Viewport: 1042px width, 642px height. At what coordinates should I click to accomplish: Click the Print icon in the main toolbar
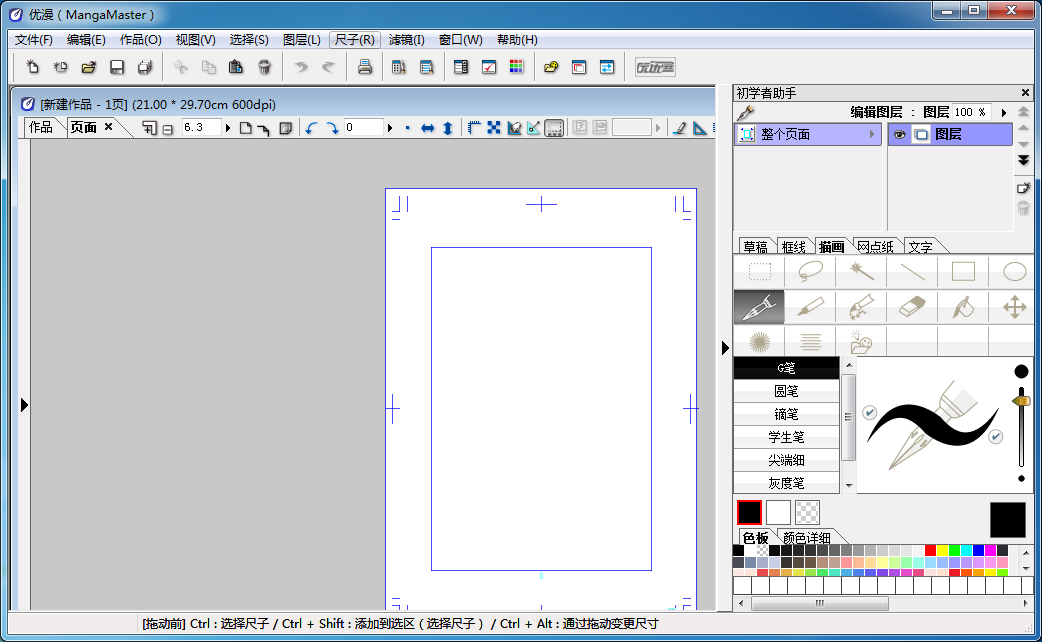364,67
